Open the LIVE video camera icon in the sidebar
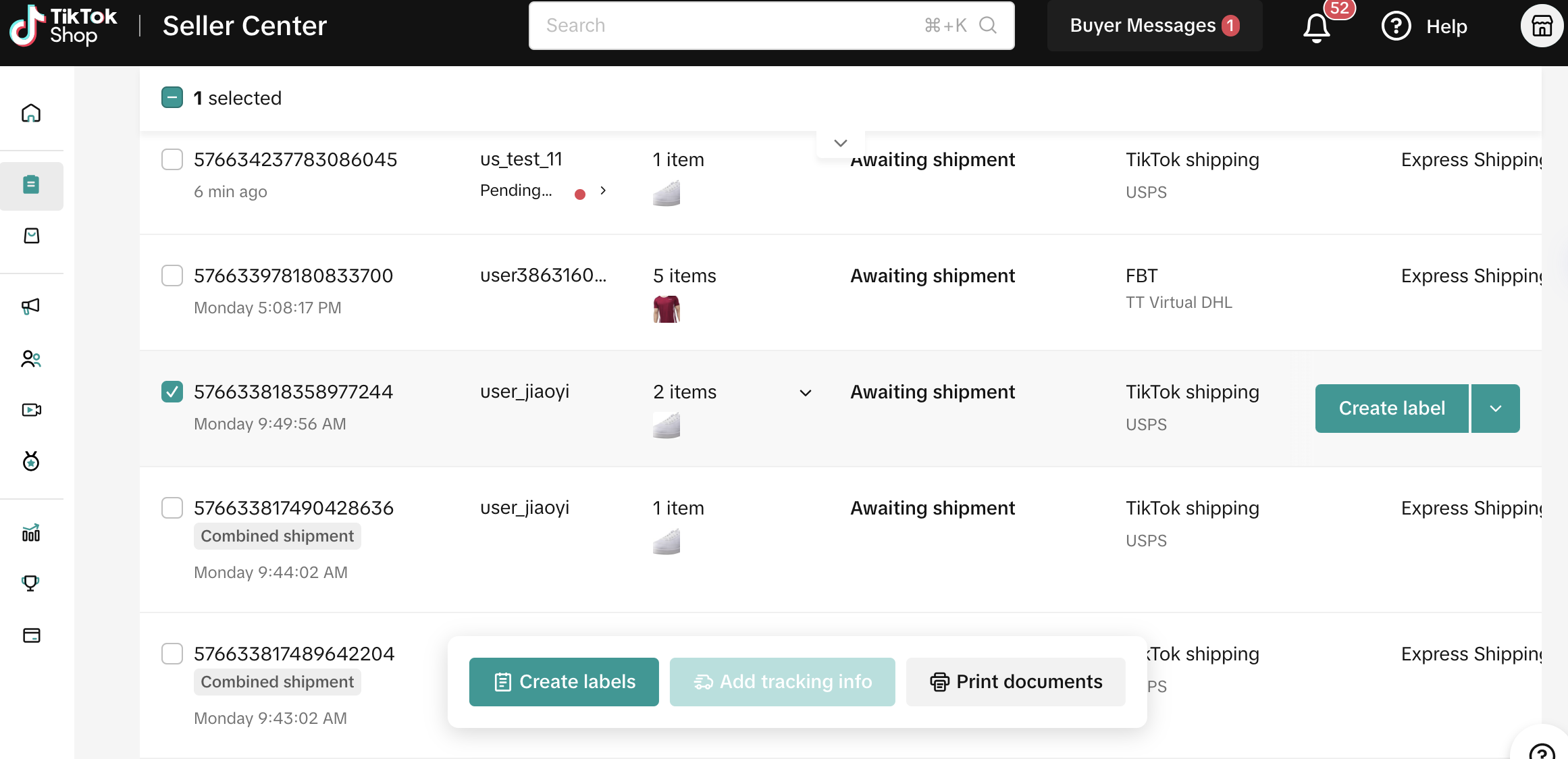Image resolution: width=1568 pixels, height=759 pixels. pyautogui.click(x=31, y=410)
